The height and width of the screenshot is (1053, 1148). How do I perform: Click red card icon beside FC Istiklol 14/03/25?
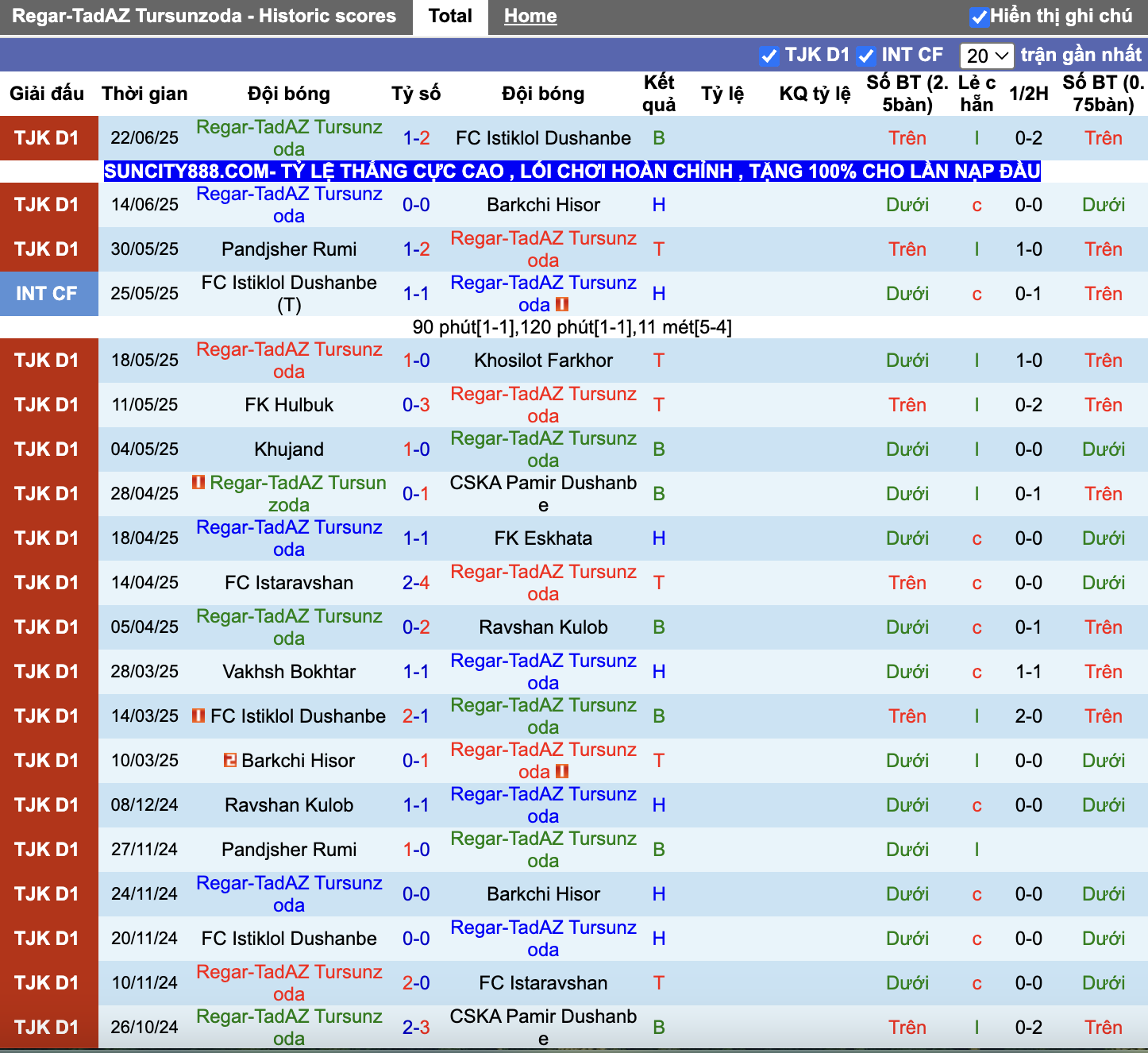click(x=198, y=715)
